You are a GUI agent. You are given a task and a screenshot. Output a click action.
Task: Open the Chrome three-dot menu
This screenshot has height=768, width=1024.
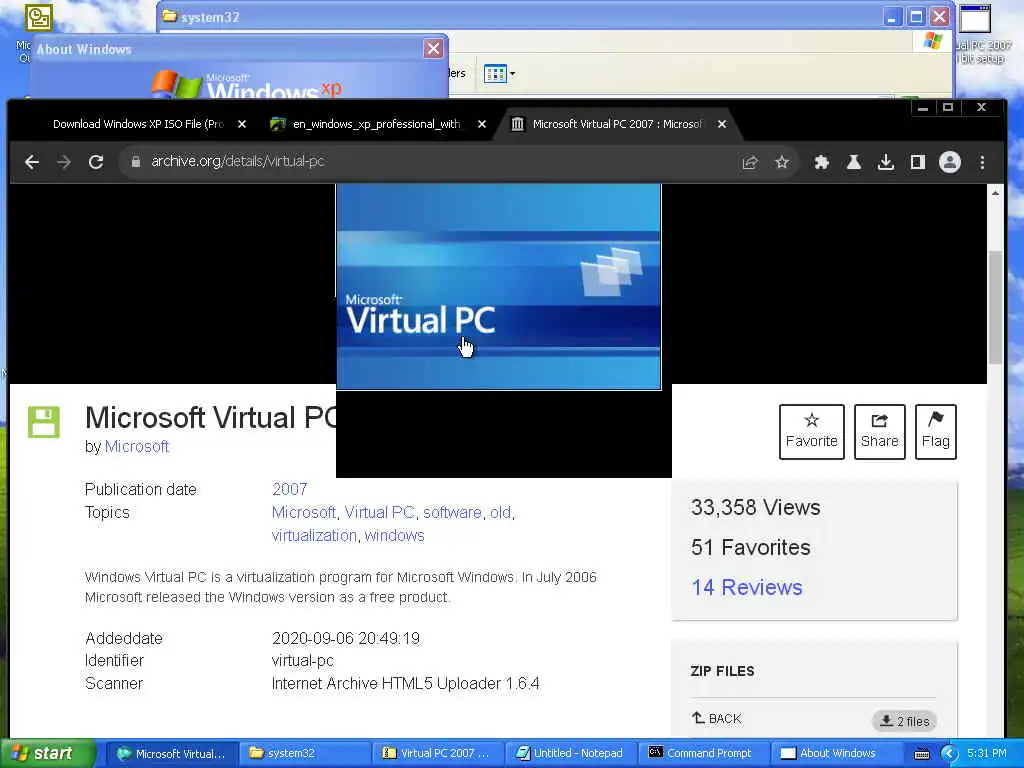point(982,162)
